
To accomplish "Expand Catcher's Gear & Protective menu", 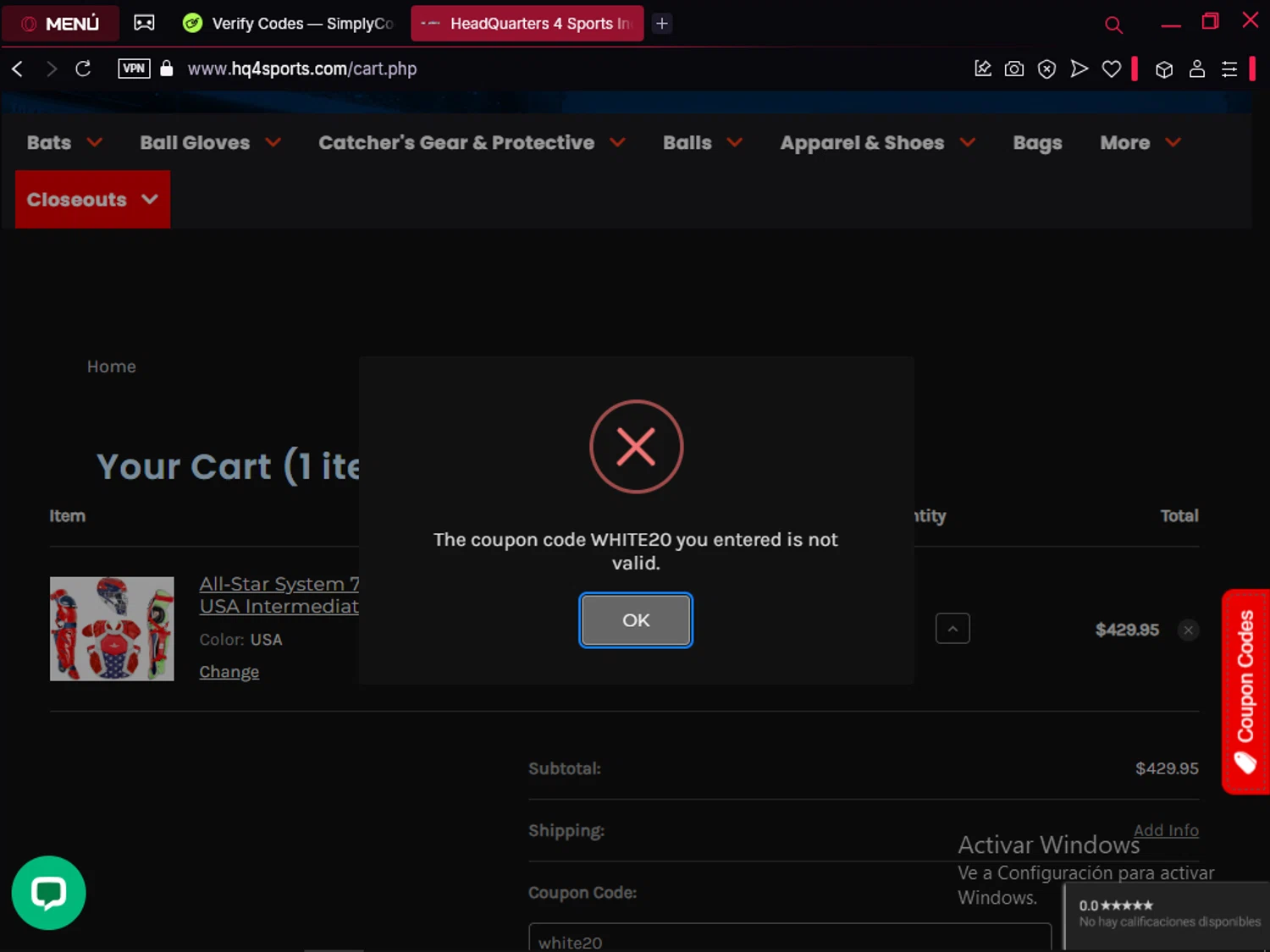I will coord(472,142).
